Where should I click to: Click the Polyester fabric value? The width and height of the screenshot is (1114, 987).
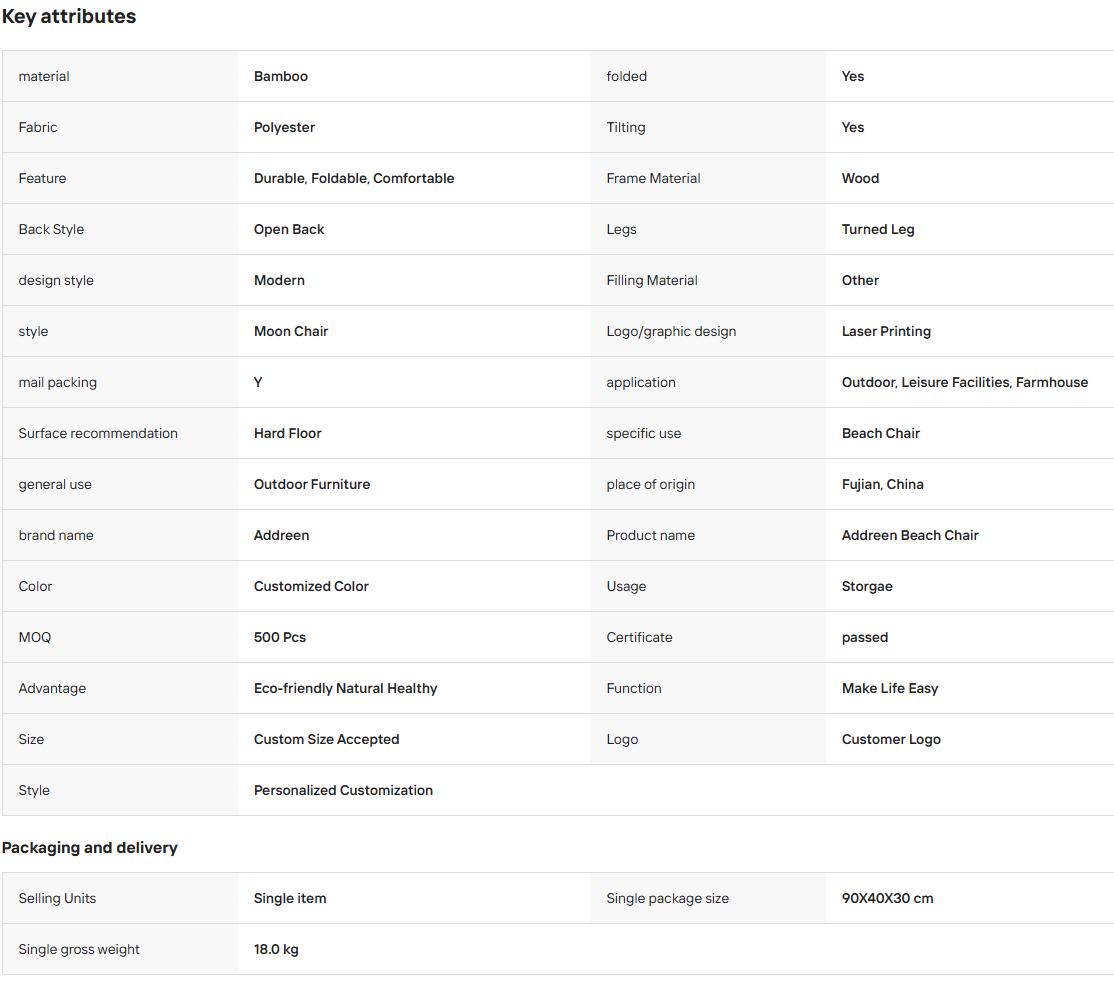pos(284,127)
